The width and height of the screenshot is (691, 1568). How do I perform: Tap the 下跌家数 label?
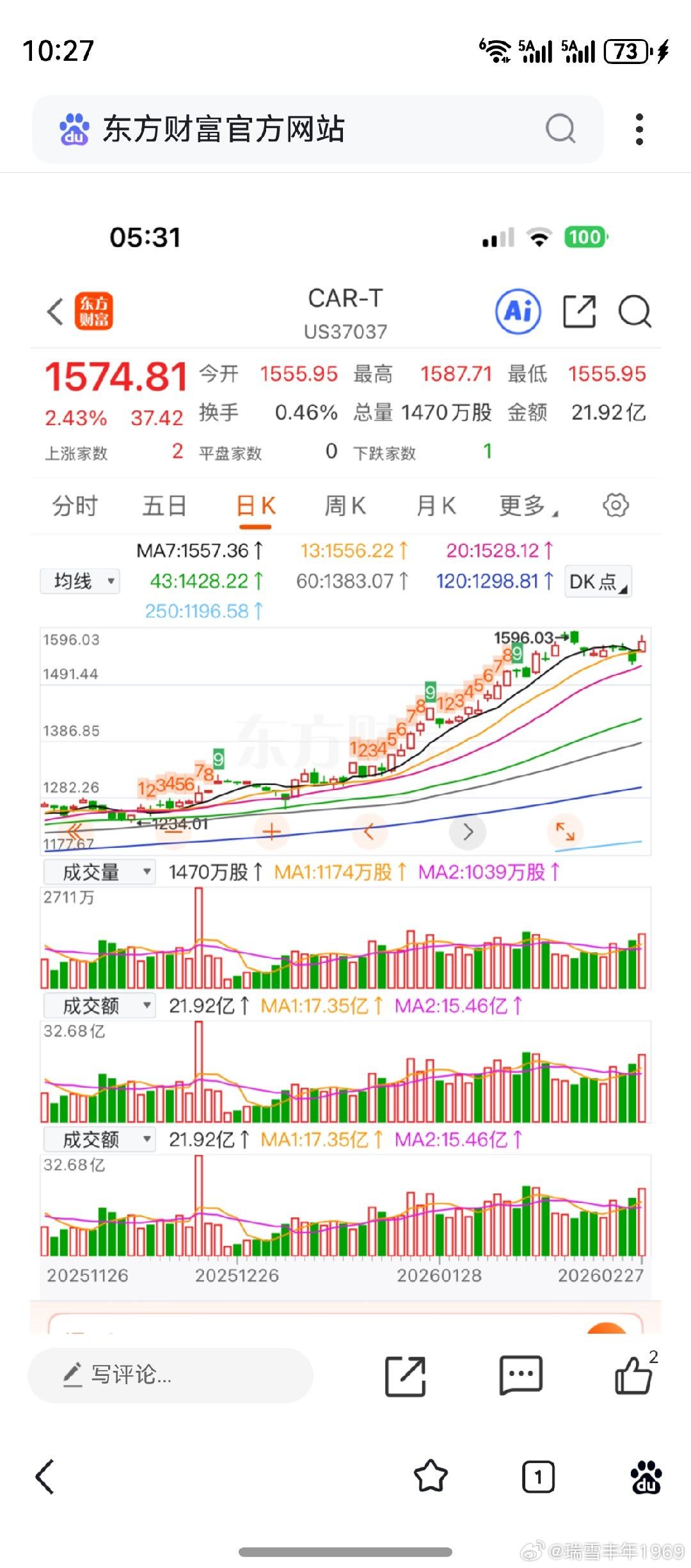coord(385,454)
